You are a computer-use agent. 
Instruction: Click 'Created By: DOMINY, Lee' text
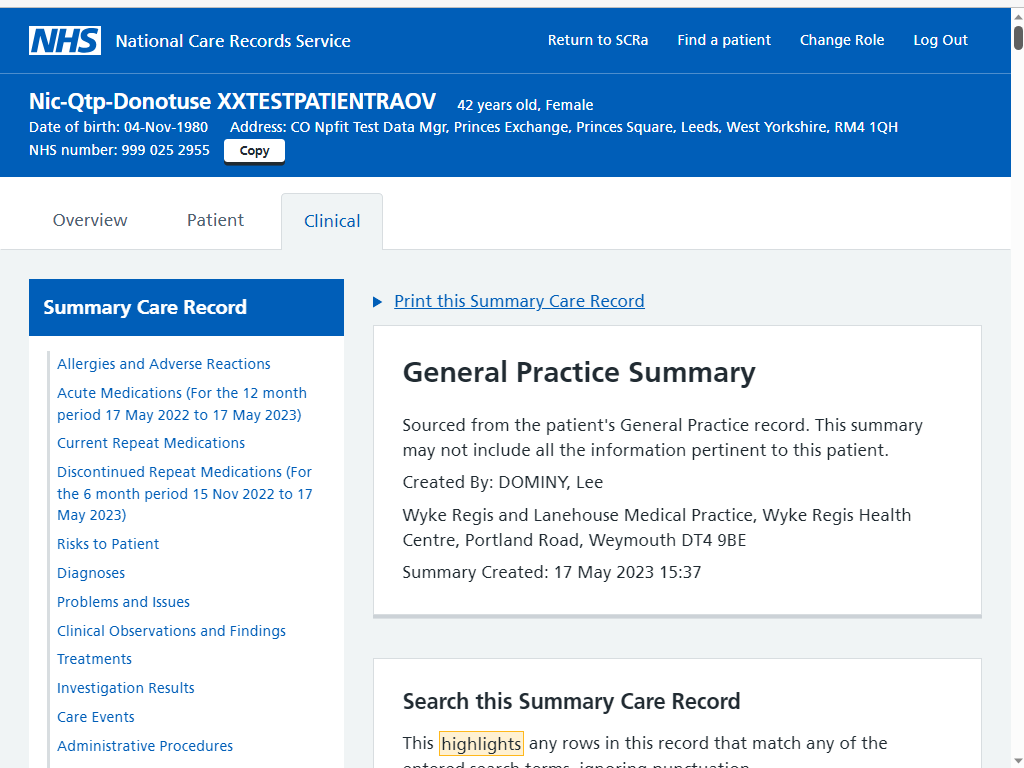[502, 482]
